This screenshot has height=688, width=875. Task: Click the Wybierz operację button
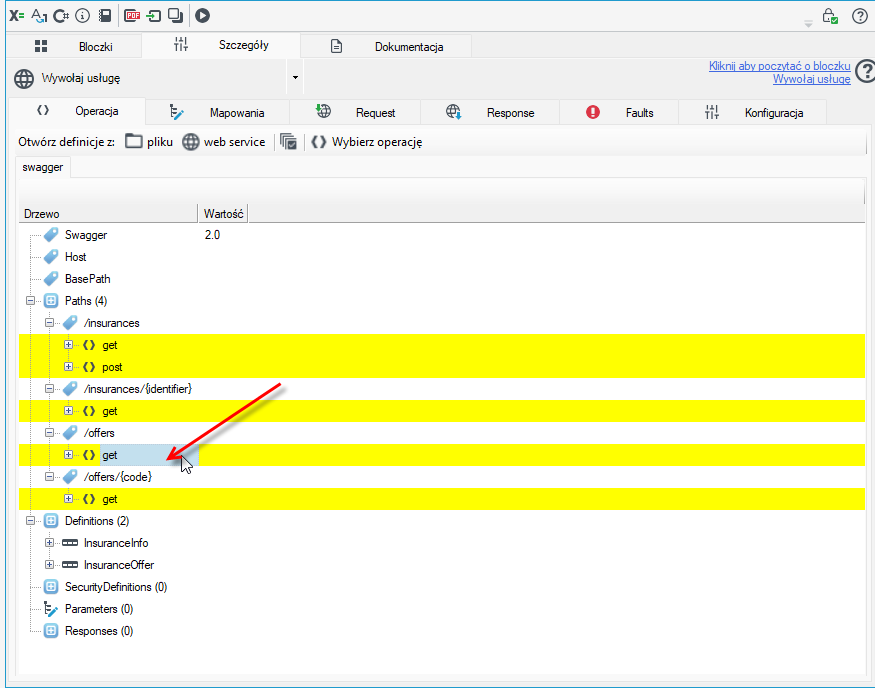coord(367,142)
